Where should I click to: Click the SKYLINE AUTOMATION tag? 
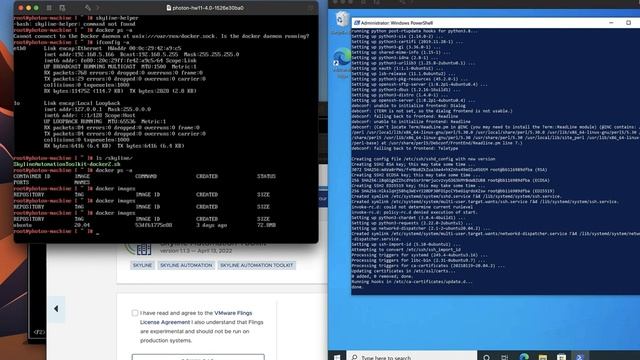(186, 265)
